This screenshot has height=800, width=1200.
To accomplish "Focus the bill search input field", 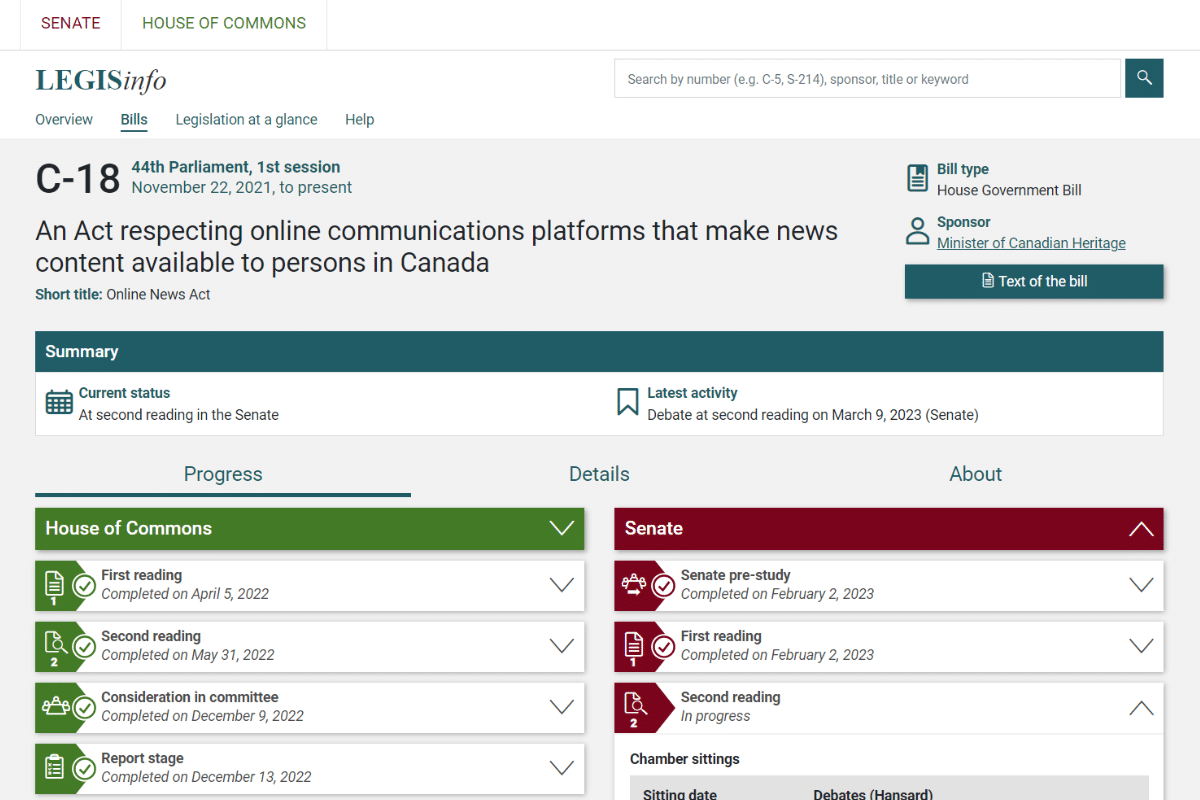I will tap(867, 79).
